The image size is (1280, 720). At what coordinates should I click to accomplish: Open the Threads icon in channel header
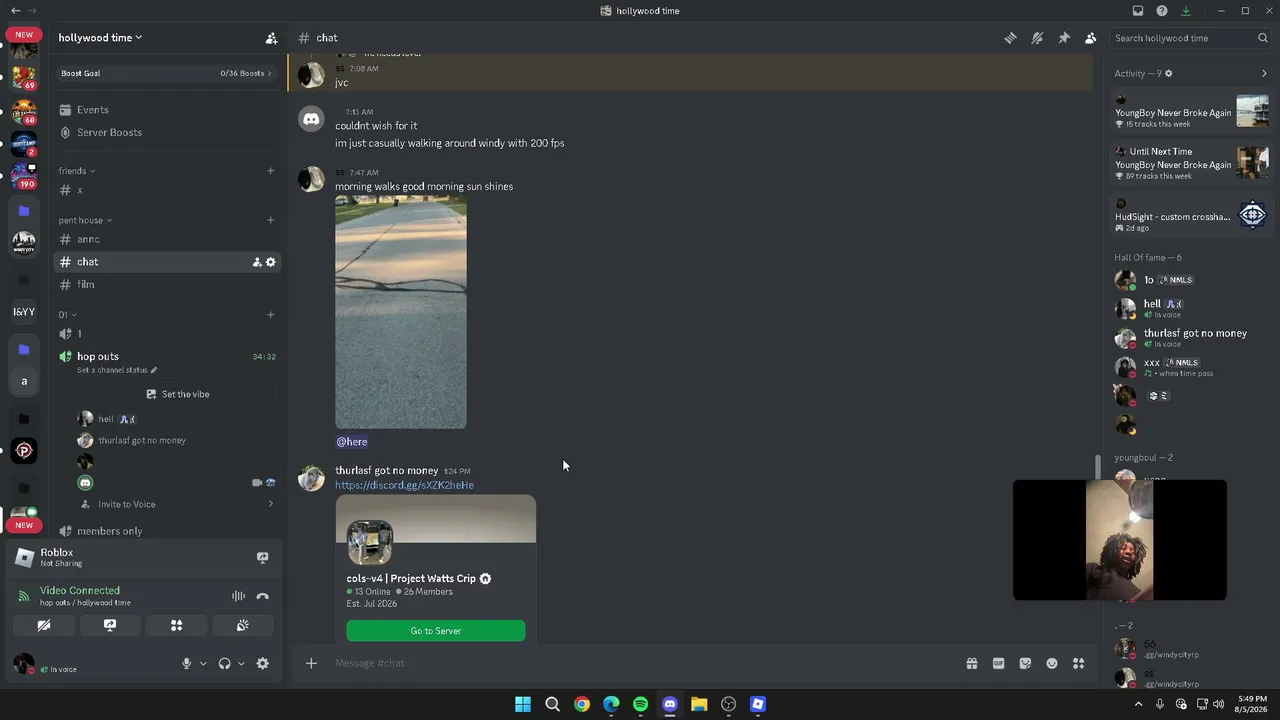[x=1010, y=38]
